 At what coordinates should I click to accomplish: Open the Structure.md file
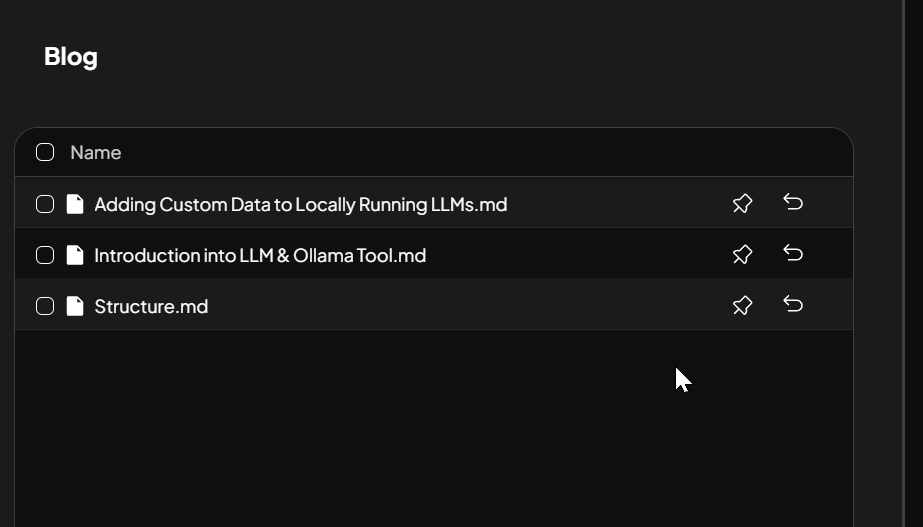point(151,306)
